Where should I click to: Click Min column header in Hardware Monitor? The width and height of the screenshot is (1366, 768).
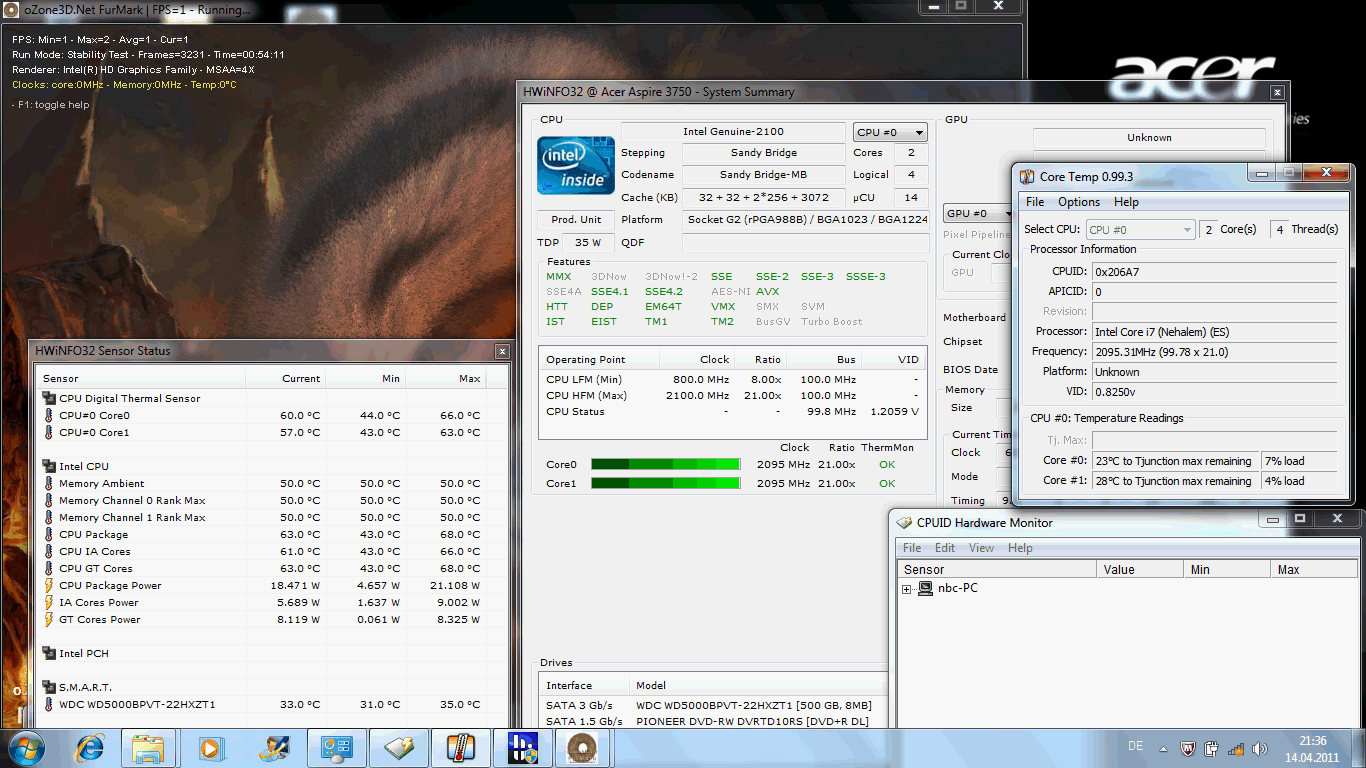(x=1226, y=569)
